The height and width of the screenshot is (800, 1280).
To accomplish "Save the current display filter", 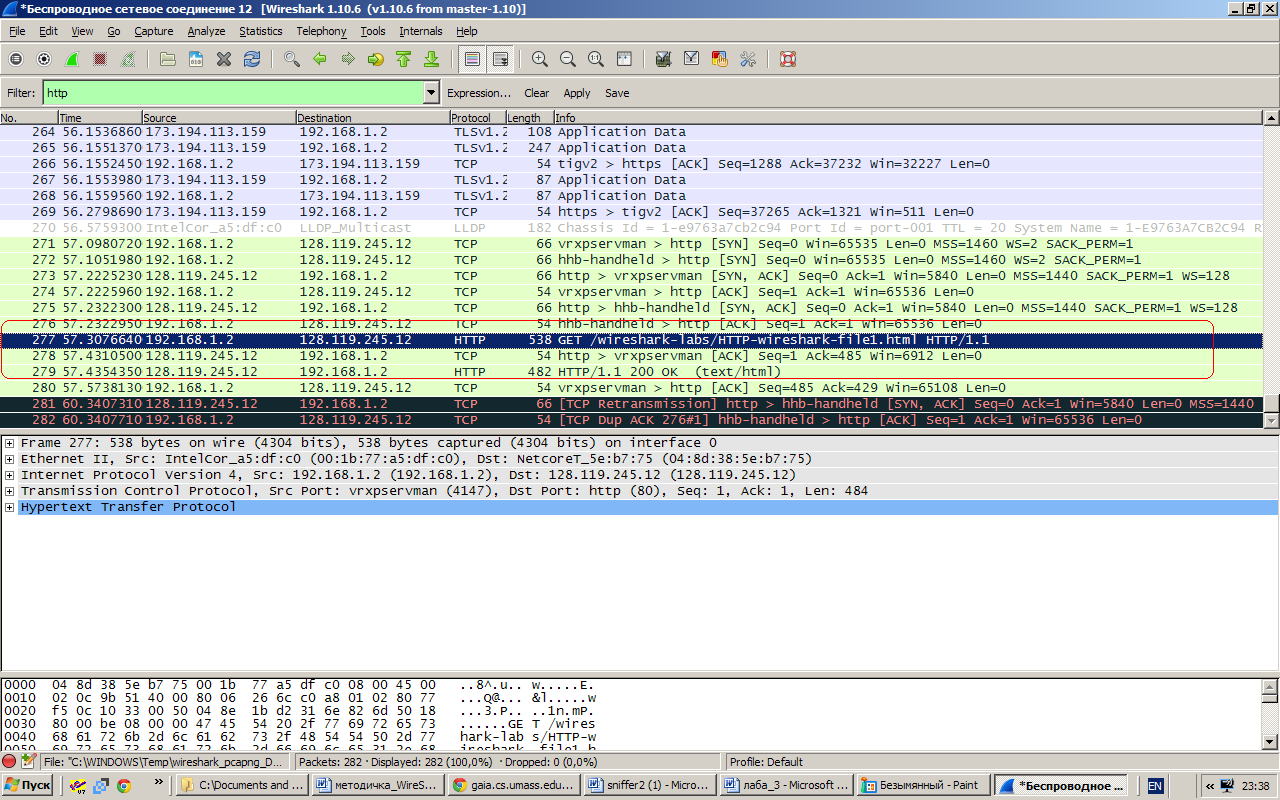I will [x=617, y=93].
